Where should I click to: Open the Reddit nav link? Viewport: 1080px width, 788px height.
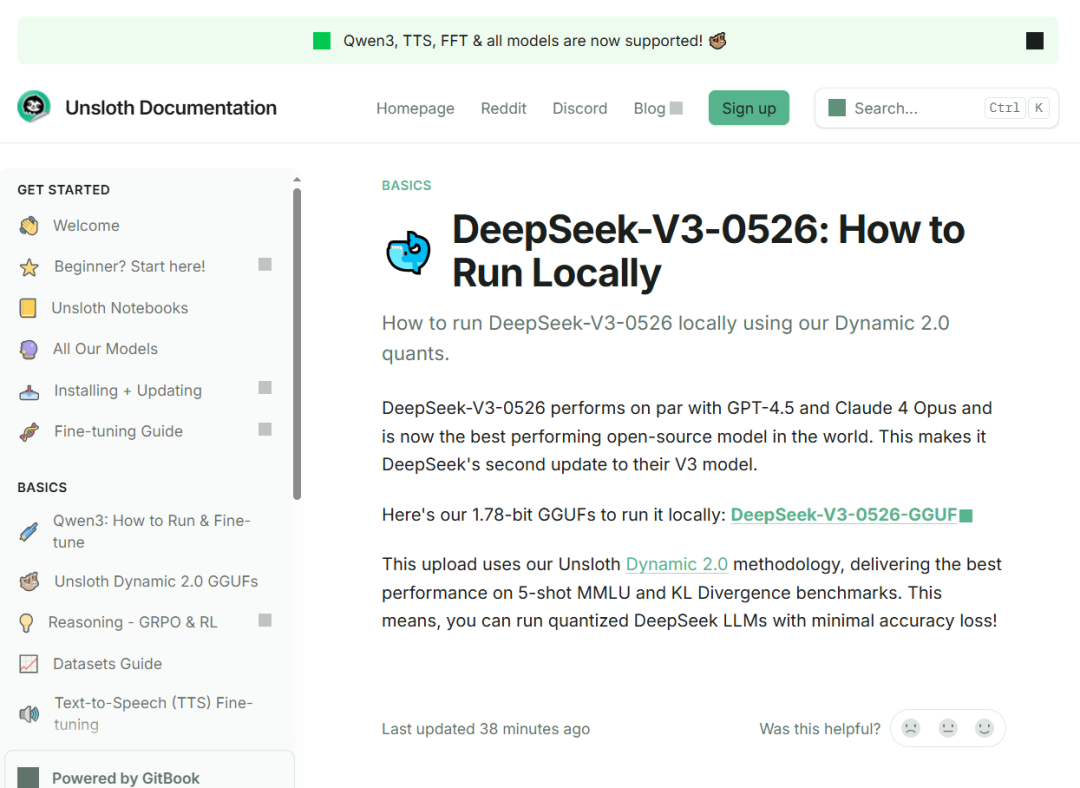(503, 108)
